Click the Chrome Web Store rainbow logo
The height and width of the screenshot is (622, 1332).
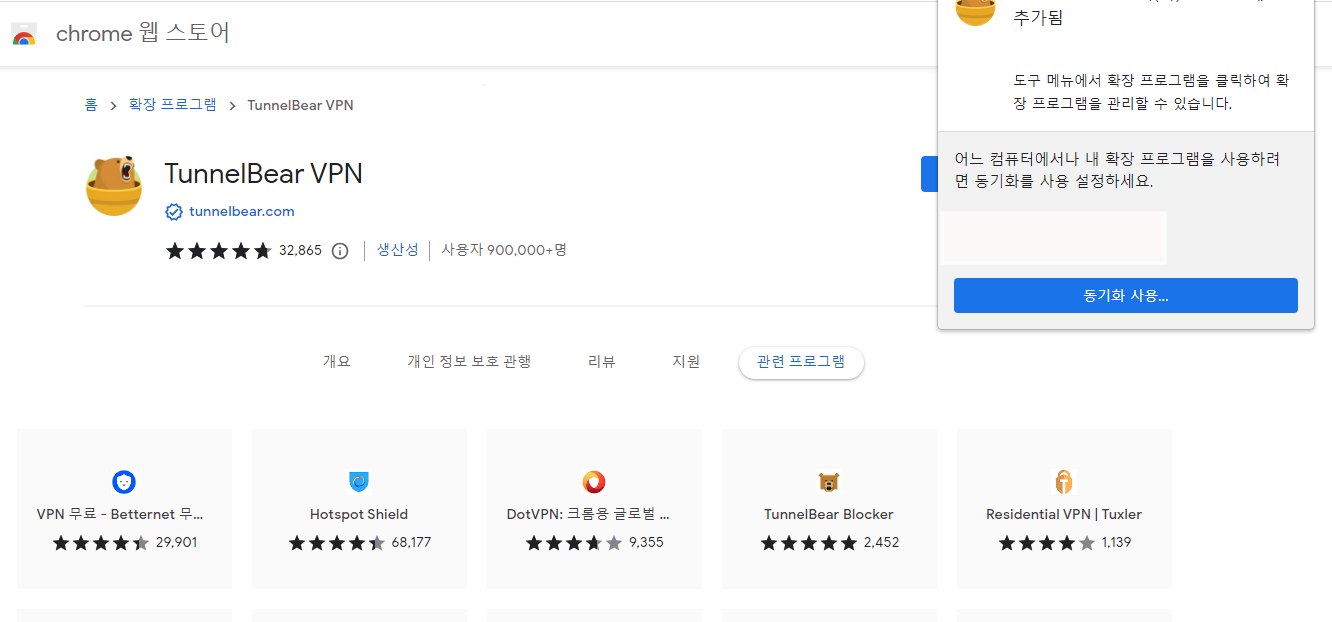[x=24, y=35]
